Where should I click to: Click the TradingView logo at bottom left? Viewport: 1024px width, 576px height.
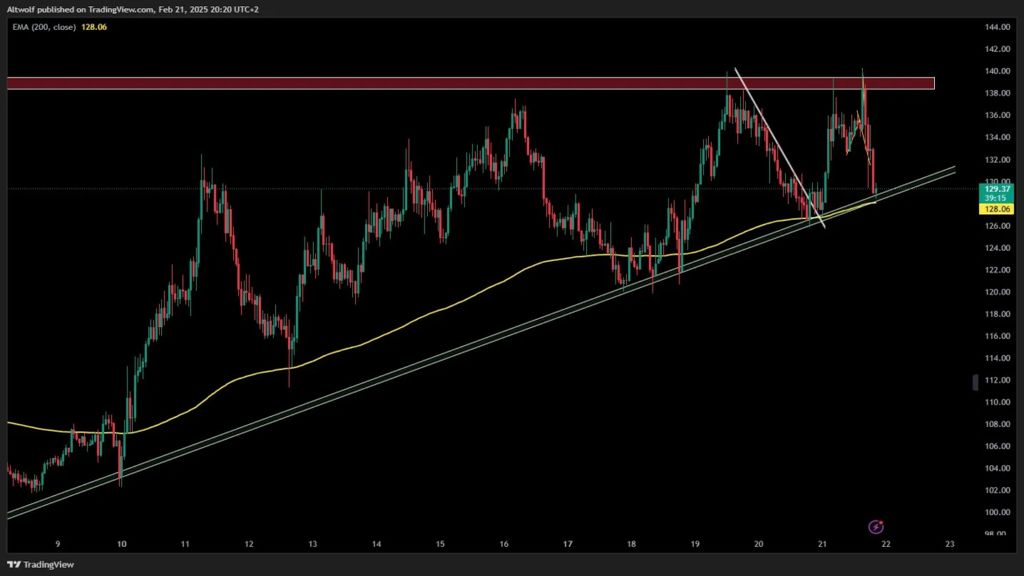(40, 564)
